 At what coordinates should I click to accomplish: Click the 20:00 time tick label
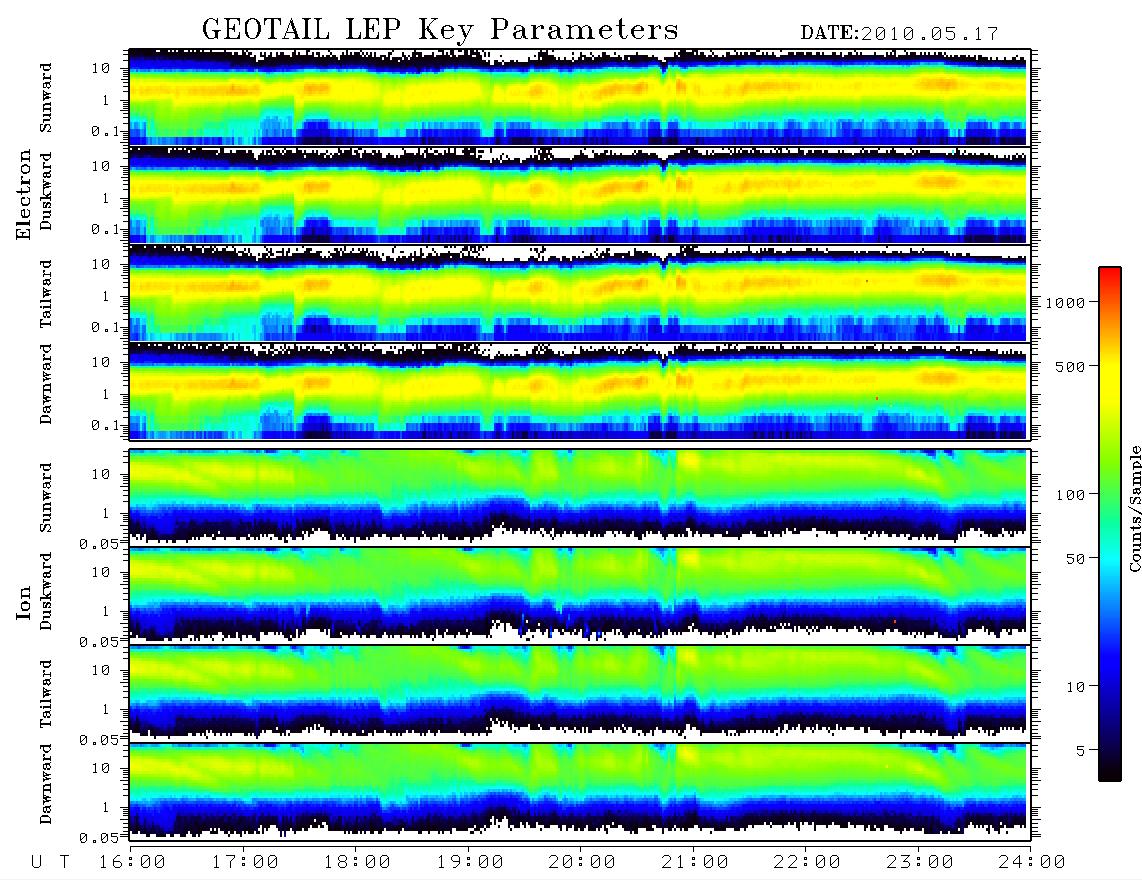[x=582, y=862]
